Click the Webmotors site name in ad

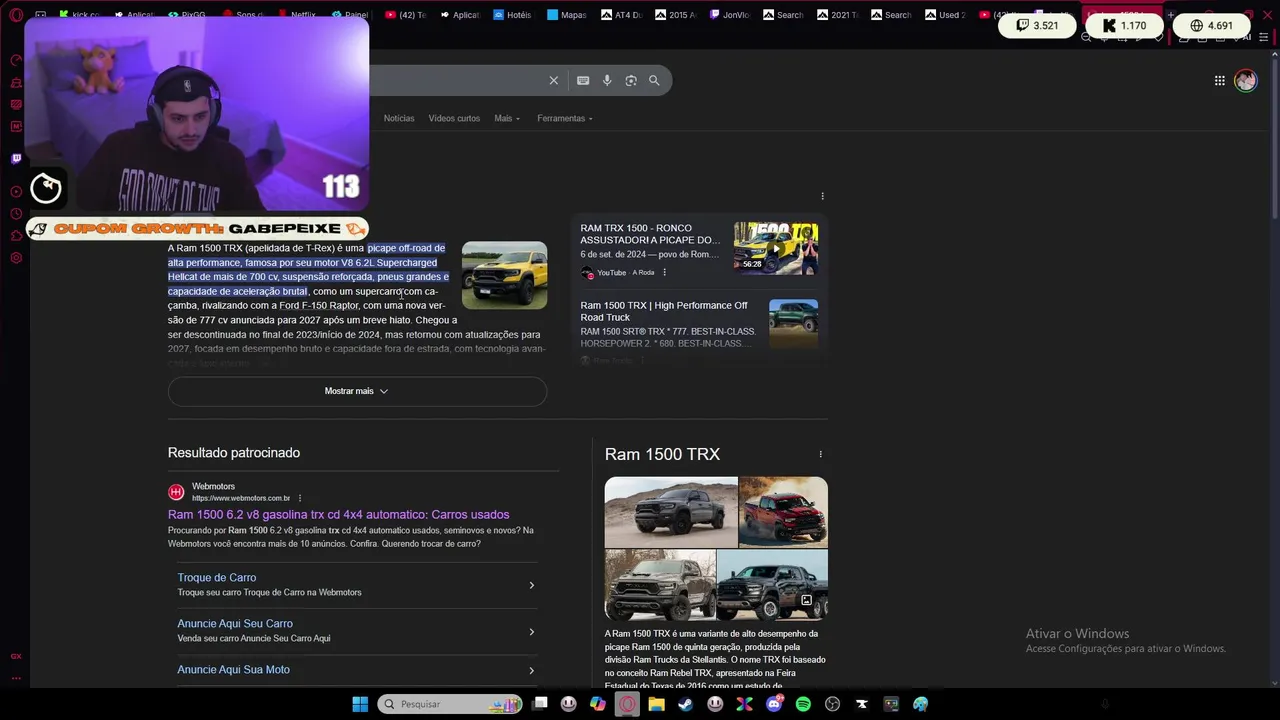click(x=213, y=487)
